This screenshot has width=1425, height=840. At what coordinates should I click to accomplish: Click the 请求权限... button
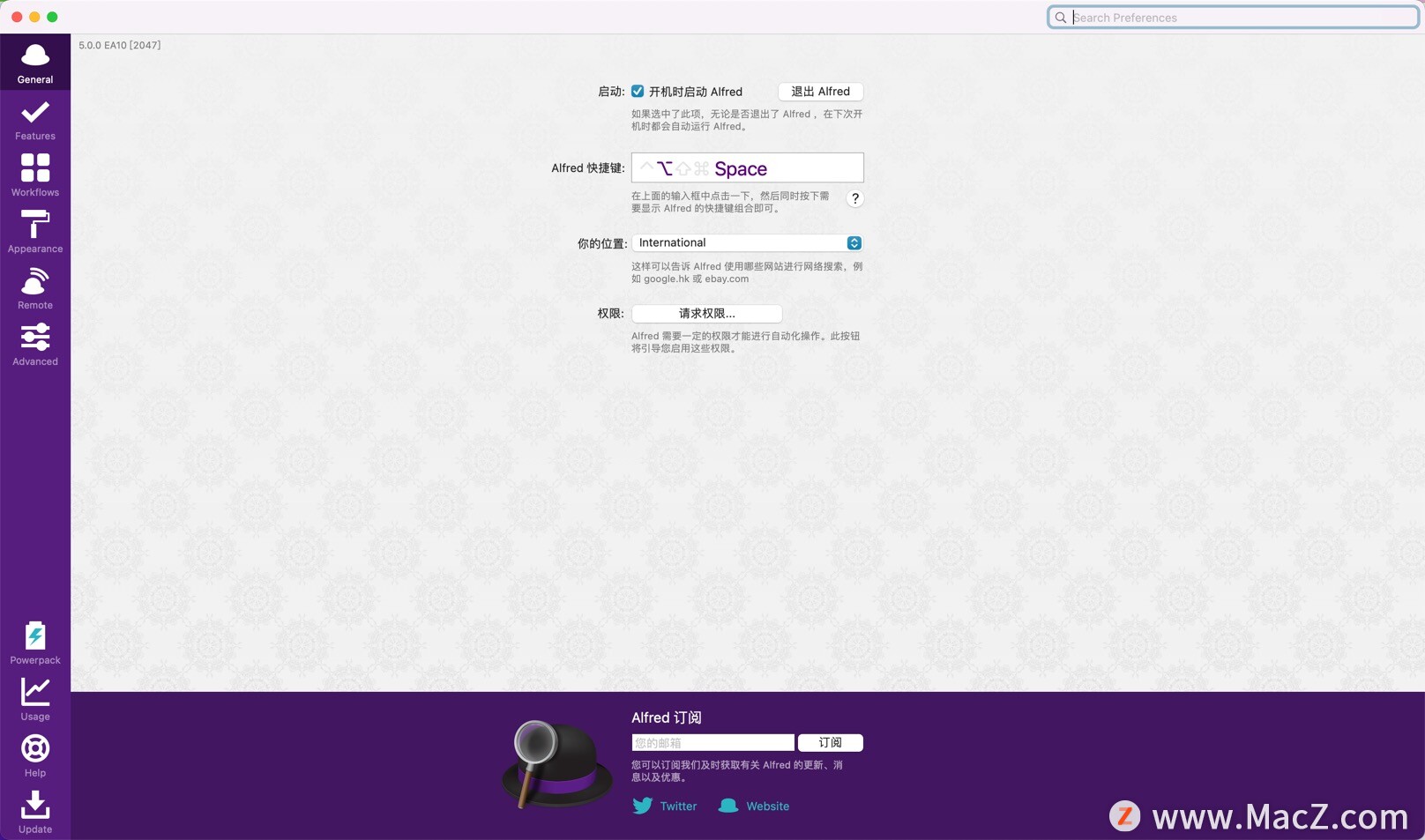point(706,314)
